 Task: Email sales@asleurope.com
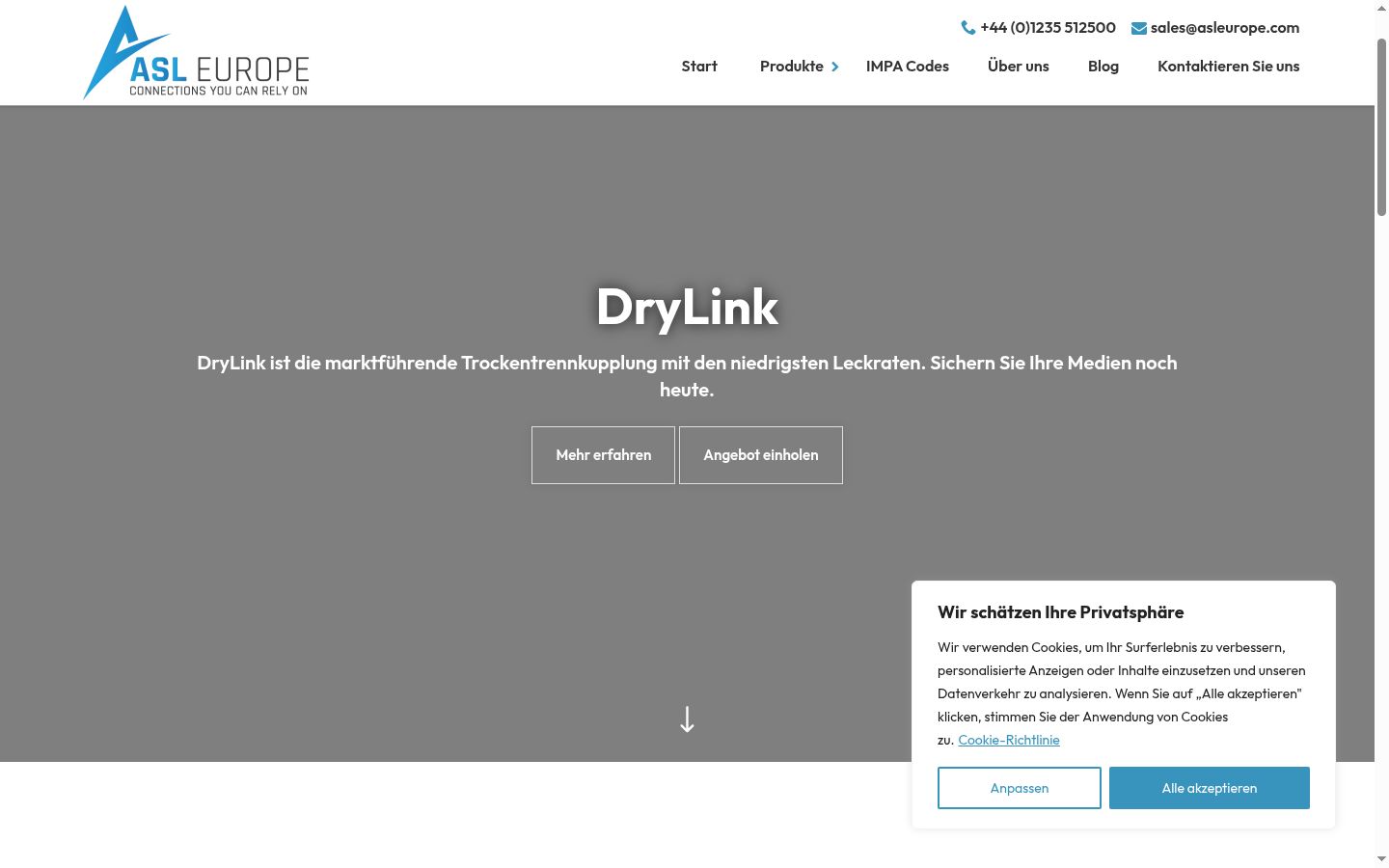coord(1225,28)
